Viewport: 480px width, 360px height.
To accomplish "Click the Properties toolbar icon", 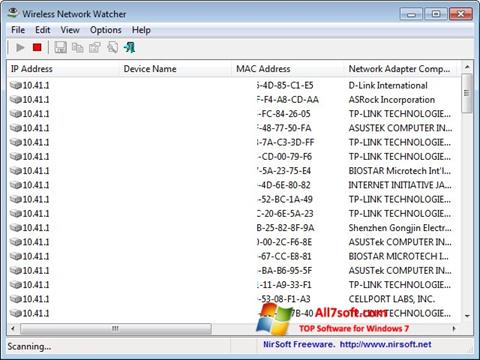I will tap(95, 48).
